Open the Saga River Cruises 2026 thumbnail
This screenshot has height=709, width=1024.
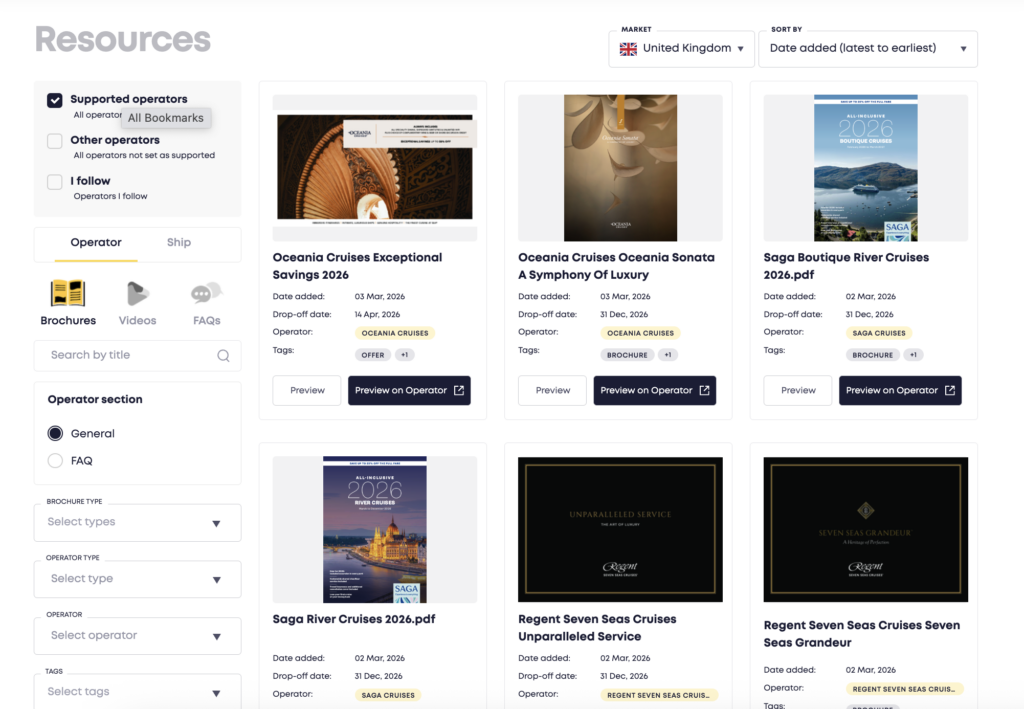click(x=375, y=529)
